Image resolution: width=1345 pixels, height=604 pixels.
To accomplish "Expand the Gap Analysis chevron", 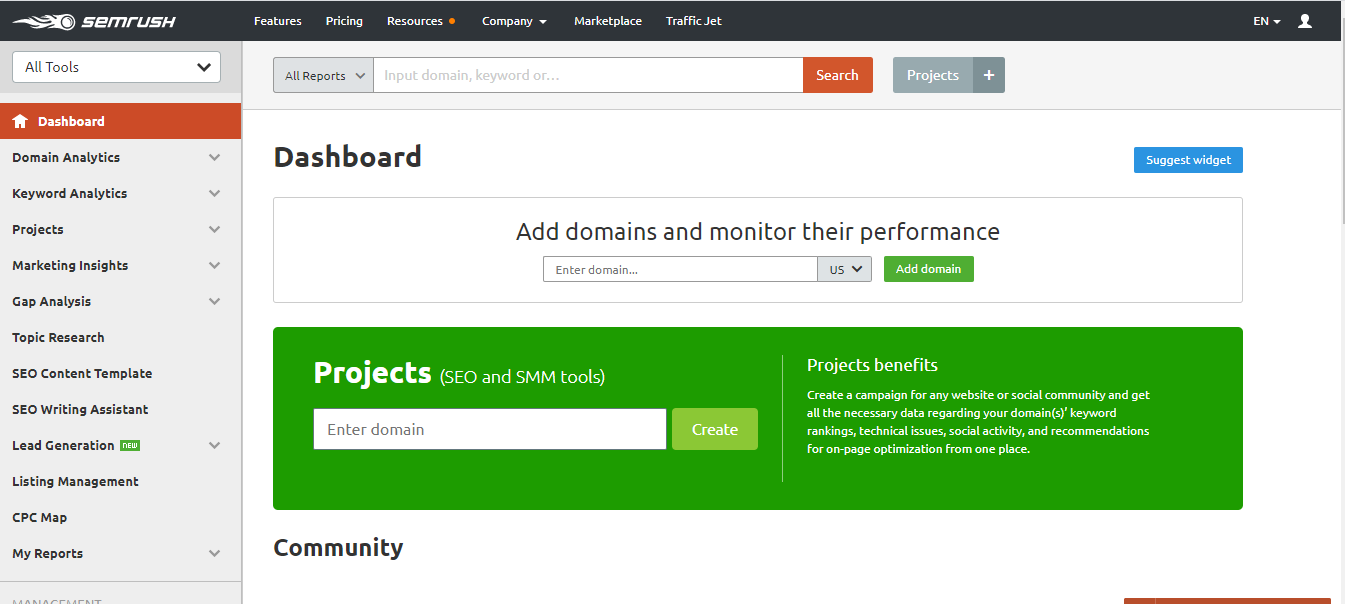I will [x=214, y=301].
